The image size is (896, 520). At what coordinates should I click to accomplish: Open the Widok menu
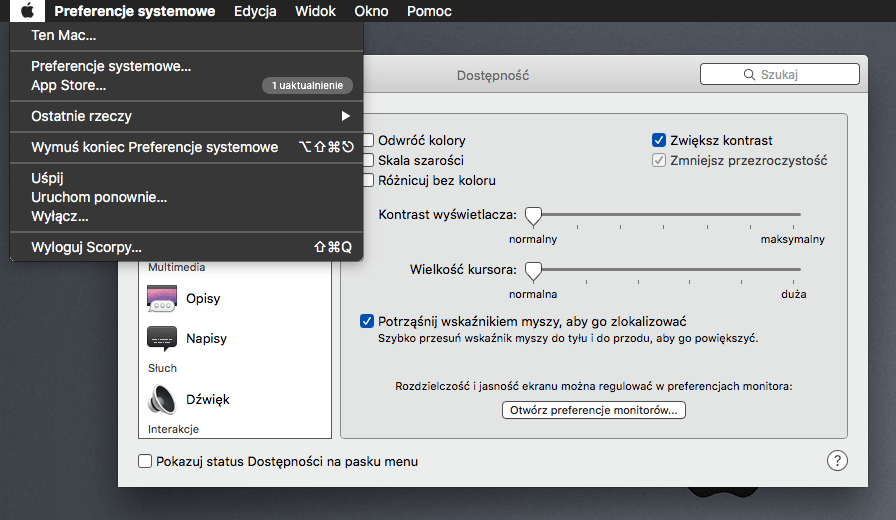[x=315, y=11]
